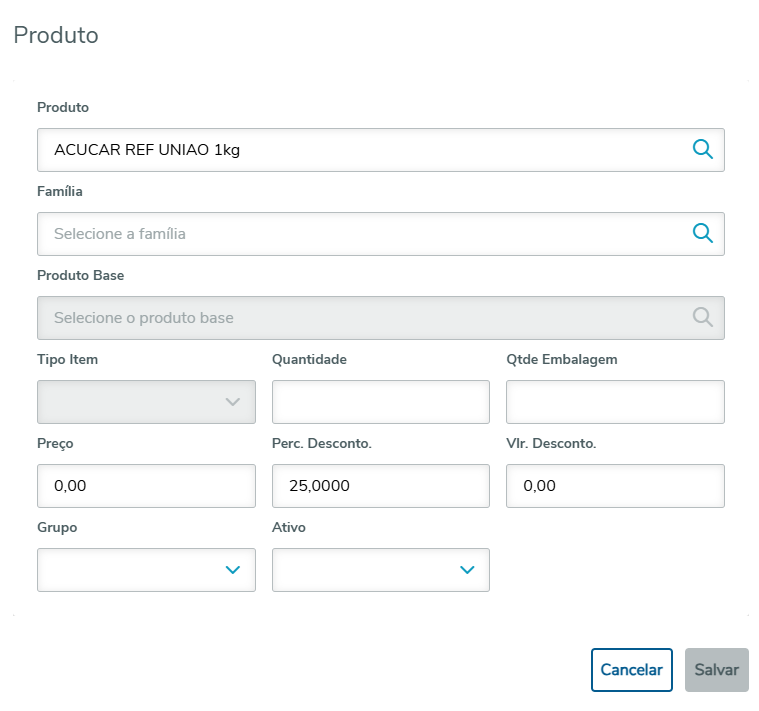
Task: Click the Qtde Embalagem label text
Action: [x=562, y=359]
